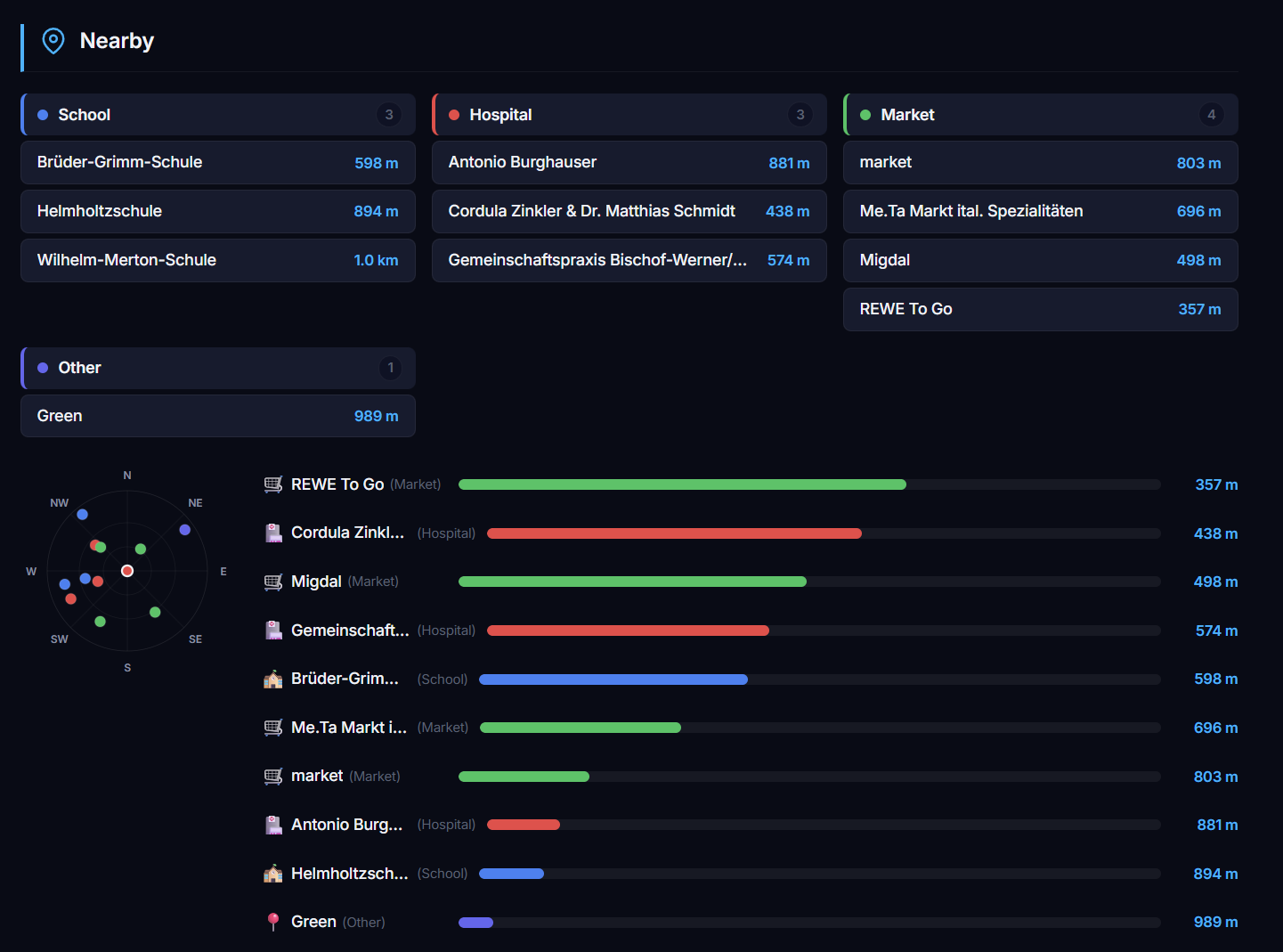This screenshot has height=952, width=1283.
Task: Click the center marker on the compass radar
Action: point(127,571)
